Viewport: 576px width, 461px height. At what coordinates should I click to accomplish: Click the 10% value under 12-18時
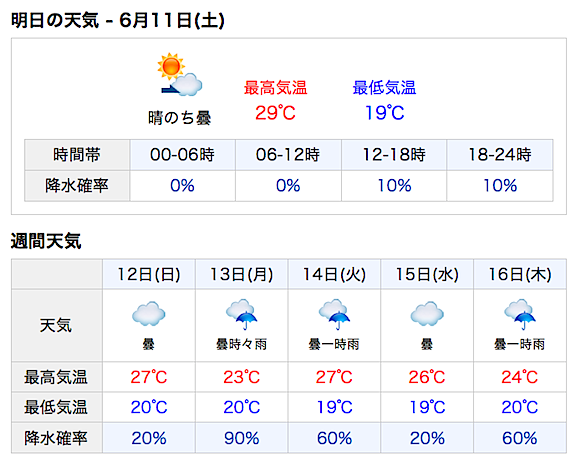coord(394,186)
